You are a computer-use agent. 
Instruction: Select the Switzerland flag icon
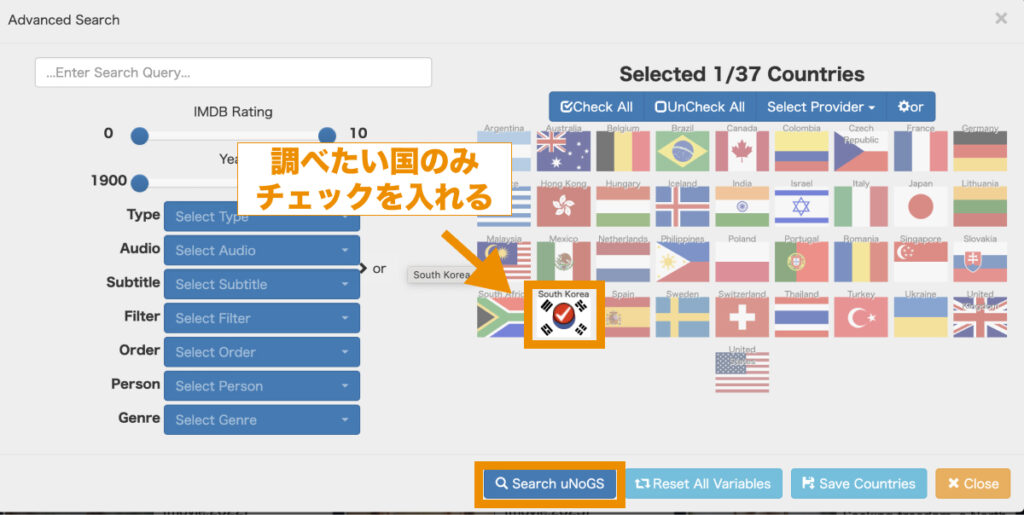point(742,317)
